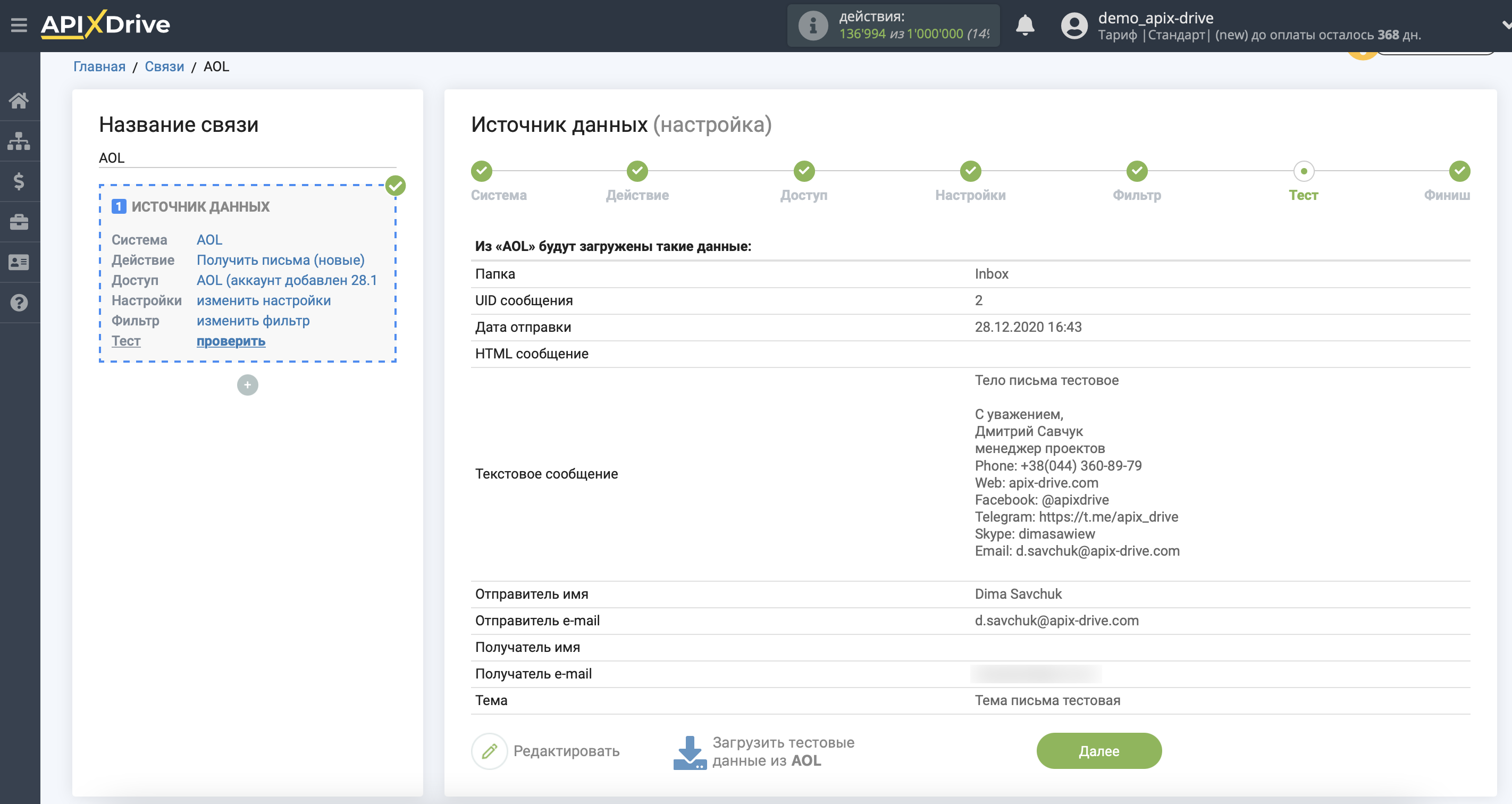Select sender email d.savchuk@apix-drive.com value

(1056, 621)
